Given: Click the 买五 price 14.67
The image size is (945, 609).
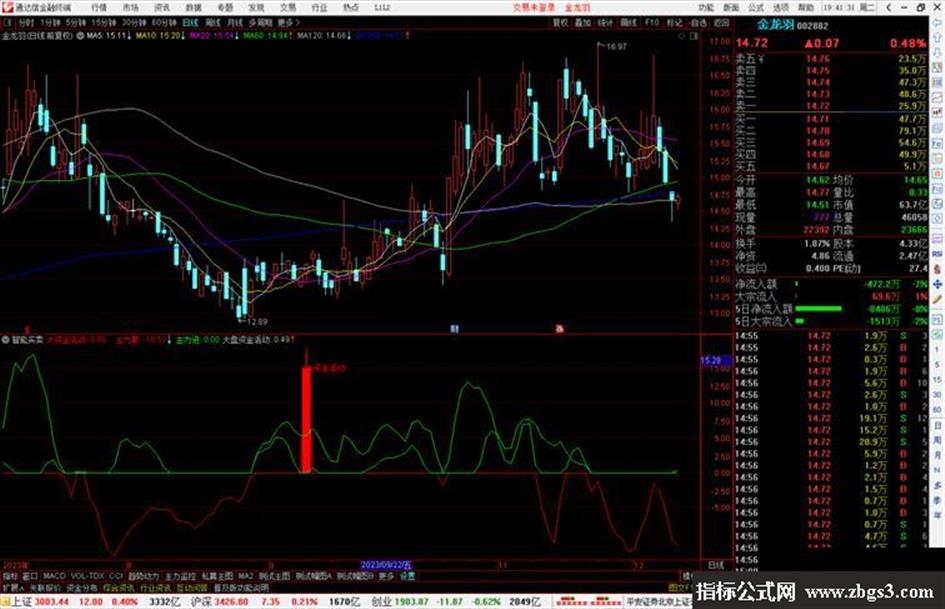Looking at the screenshot, I should point(818,166).
